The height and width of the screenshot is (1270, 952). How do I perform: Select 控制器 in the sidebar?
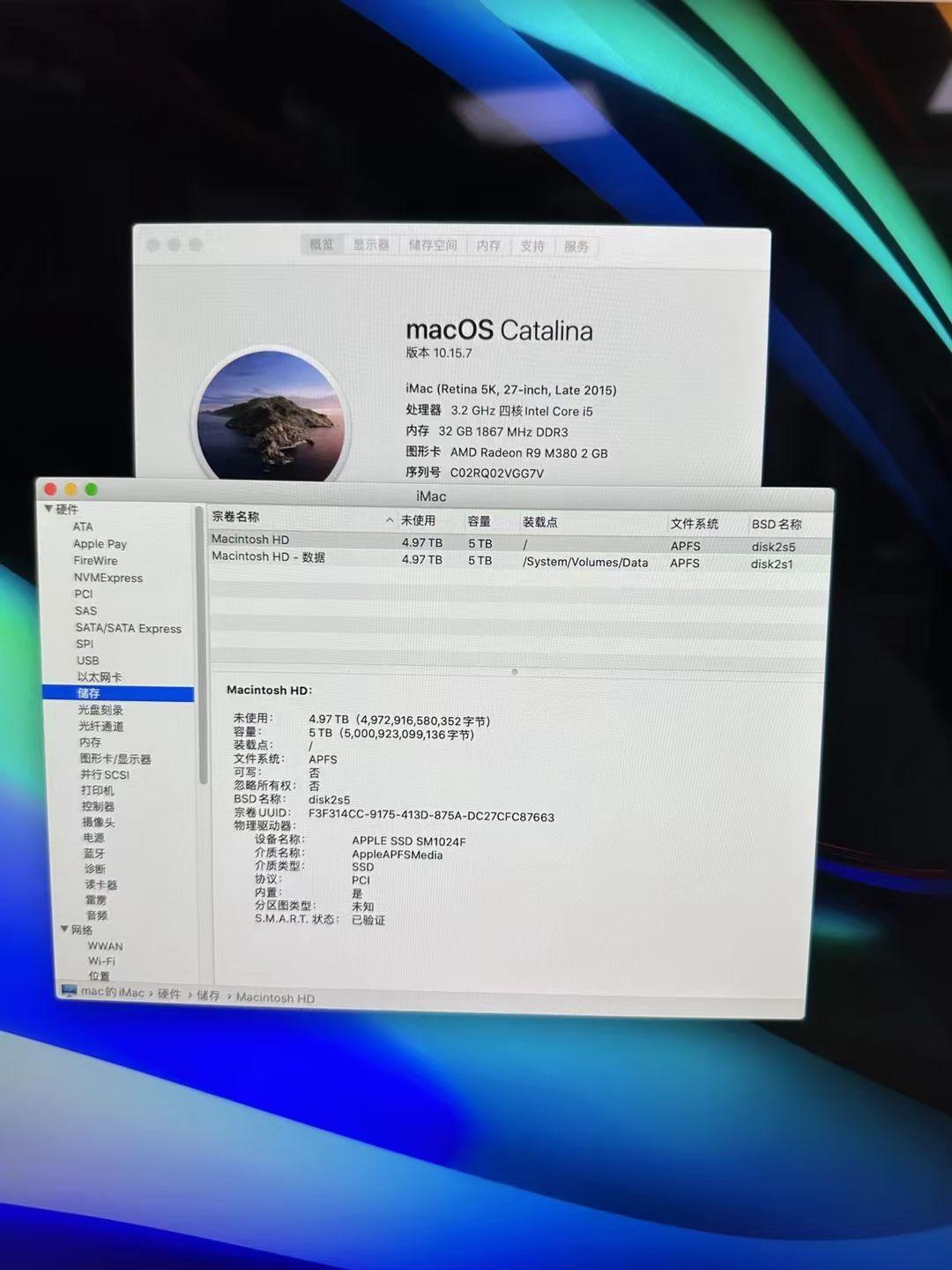[x=98, y=806]
